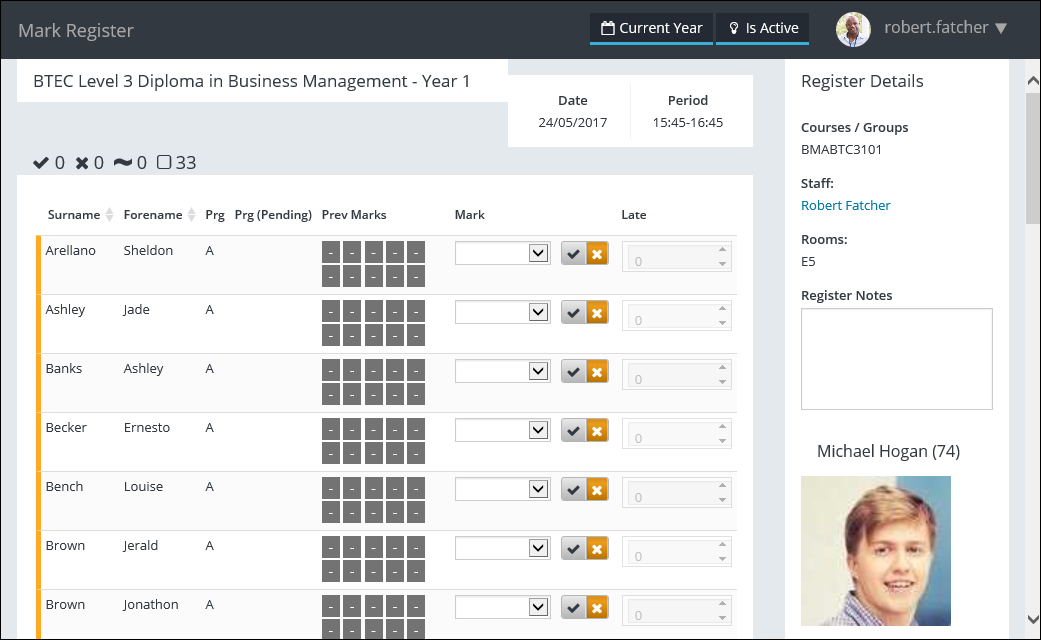Image resolution: width=1041 pixels, height=640 pixels.
Task: Open Mark dropdown for Sheldon Arellano
Action: (x=502, y=254)
